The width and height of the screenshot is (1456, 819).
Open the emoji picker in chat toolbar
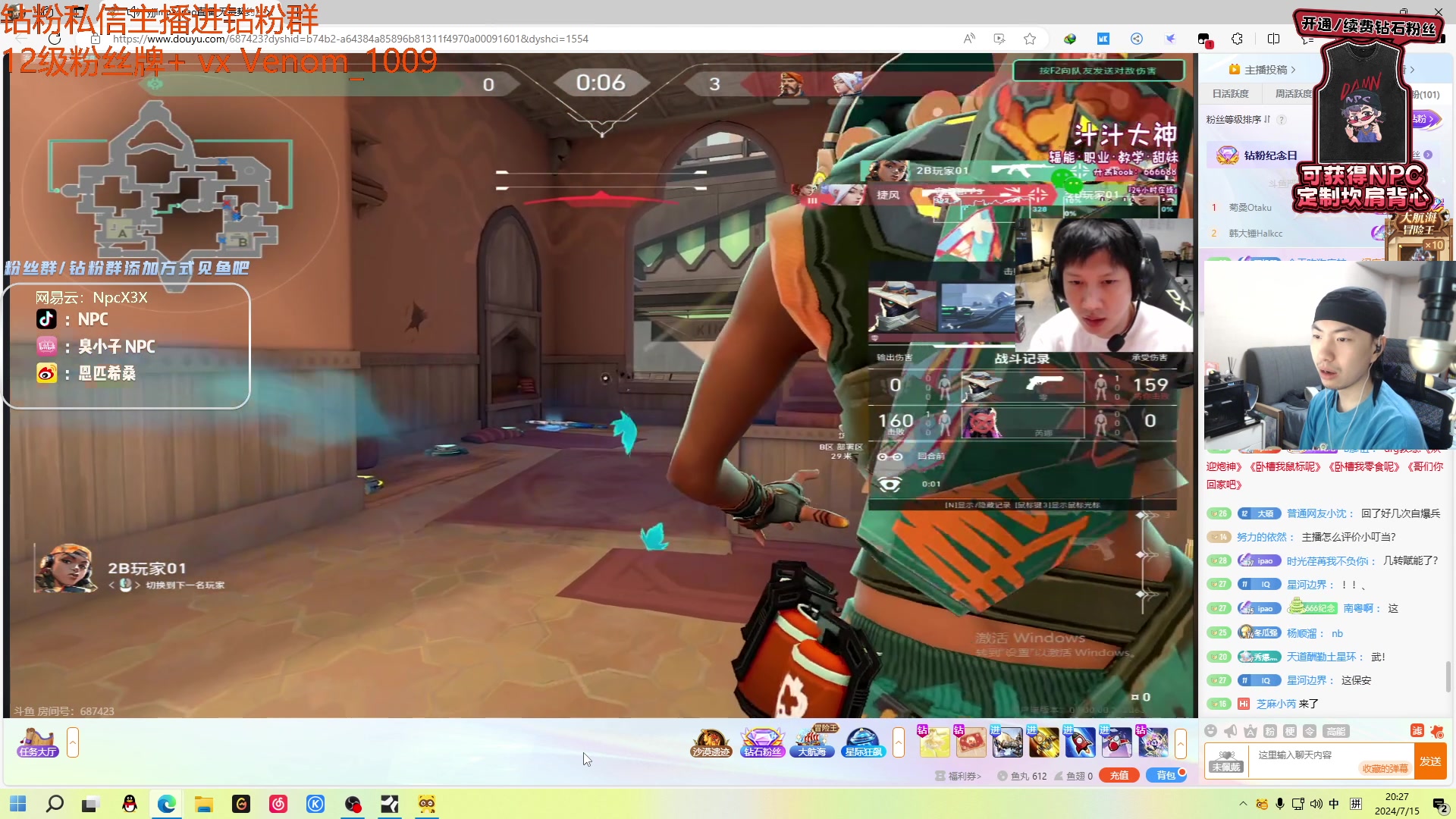1211,731
